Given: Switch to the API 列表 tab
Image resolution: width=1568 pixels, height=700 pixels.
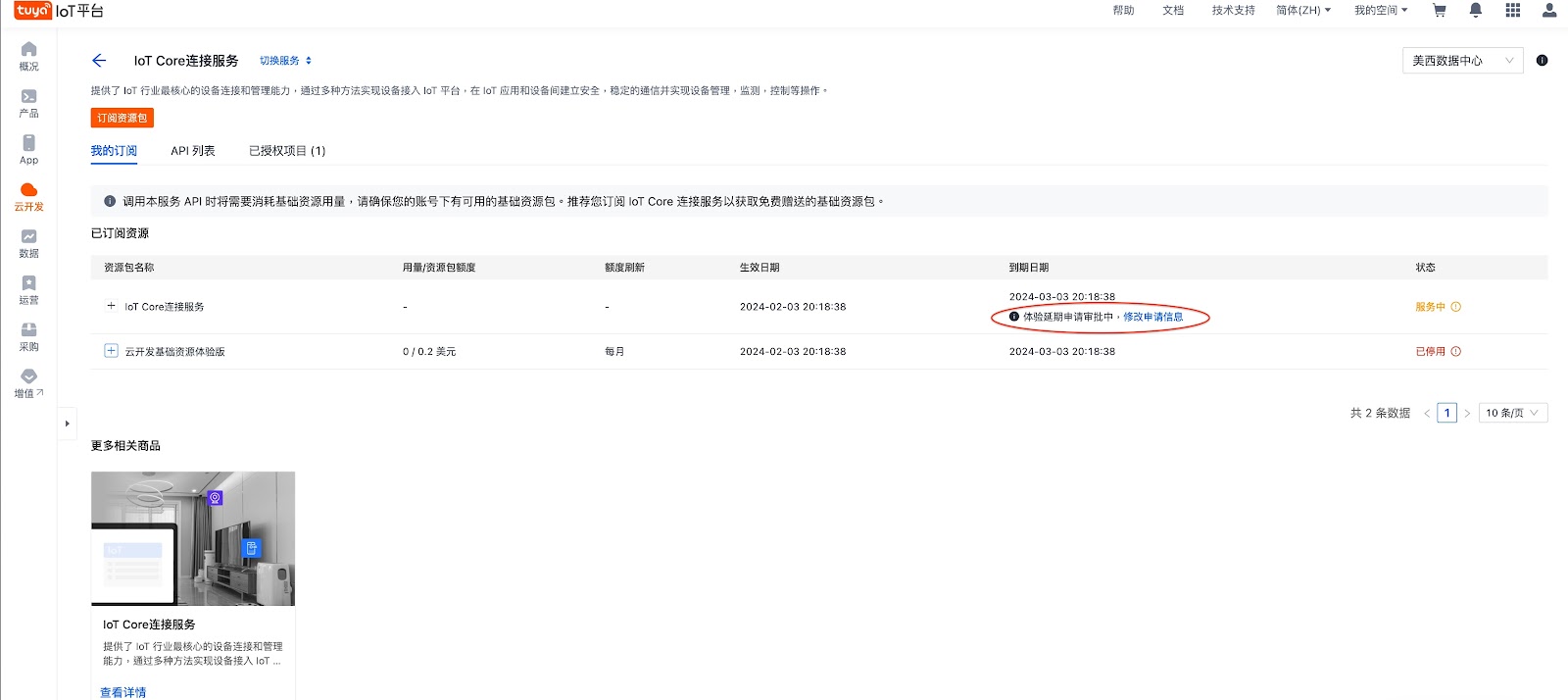Looking at the screenshot, I should [x=193, y=151].
